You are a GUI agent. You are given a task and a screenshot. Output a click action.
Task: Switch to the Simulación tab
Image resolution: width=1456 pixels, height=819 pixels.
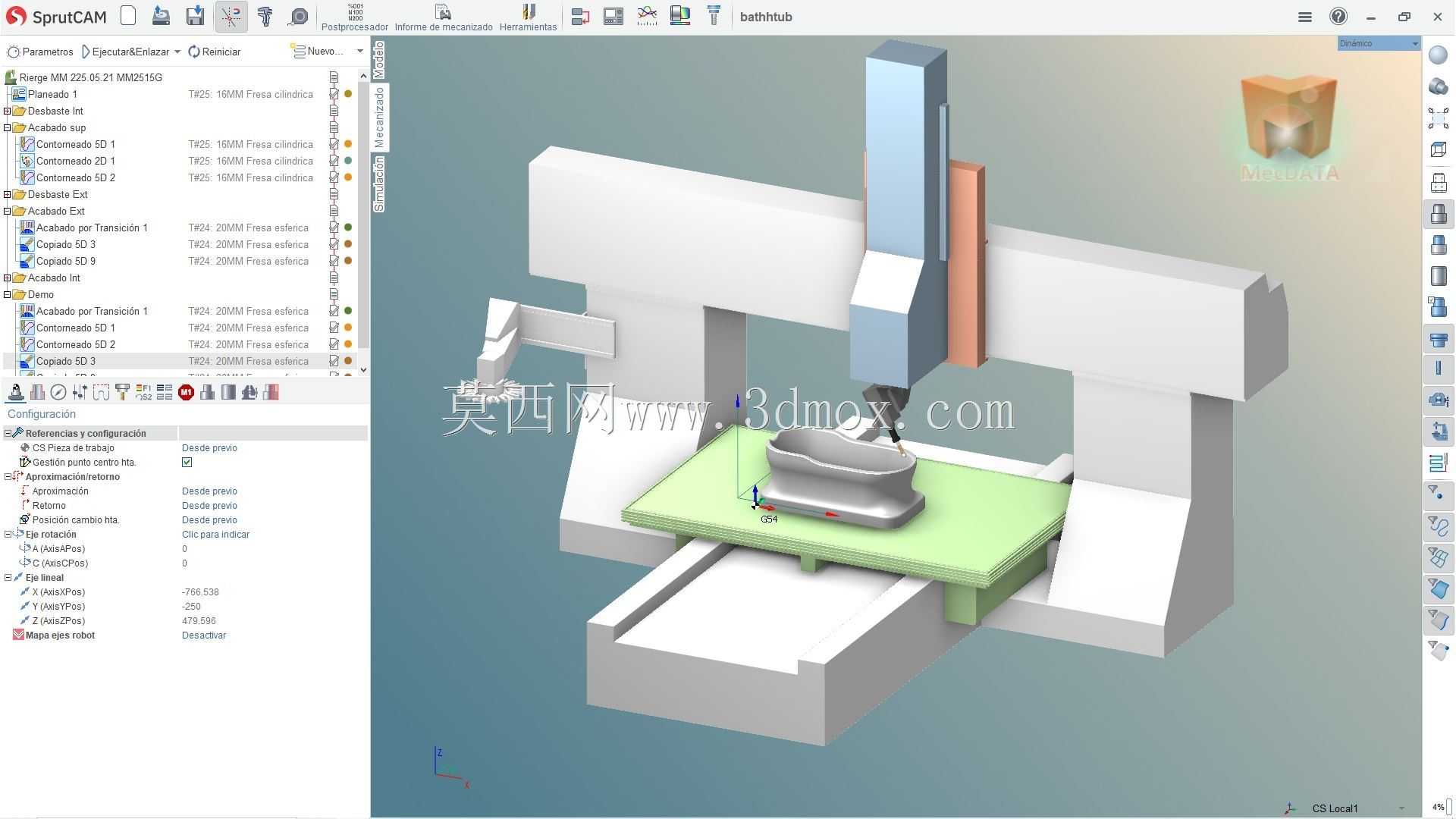tap(379, 184)
